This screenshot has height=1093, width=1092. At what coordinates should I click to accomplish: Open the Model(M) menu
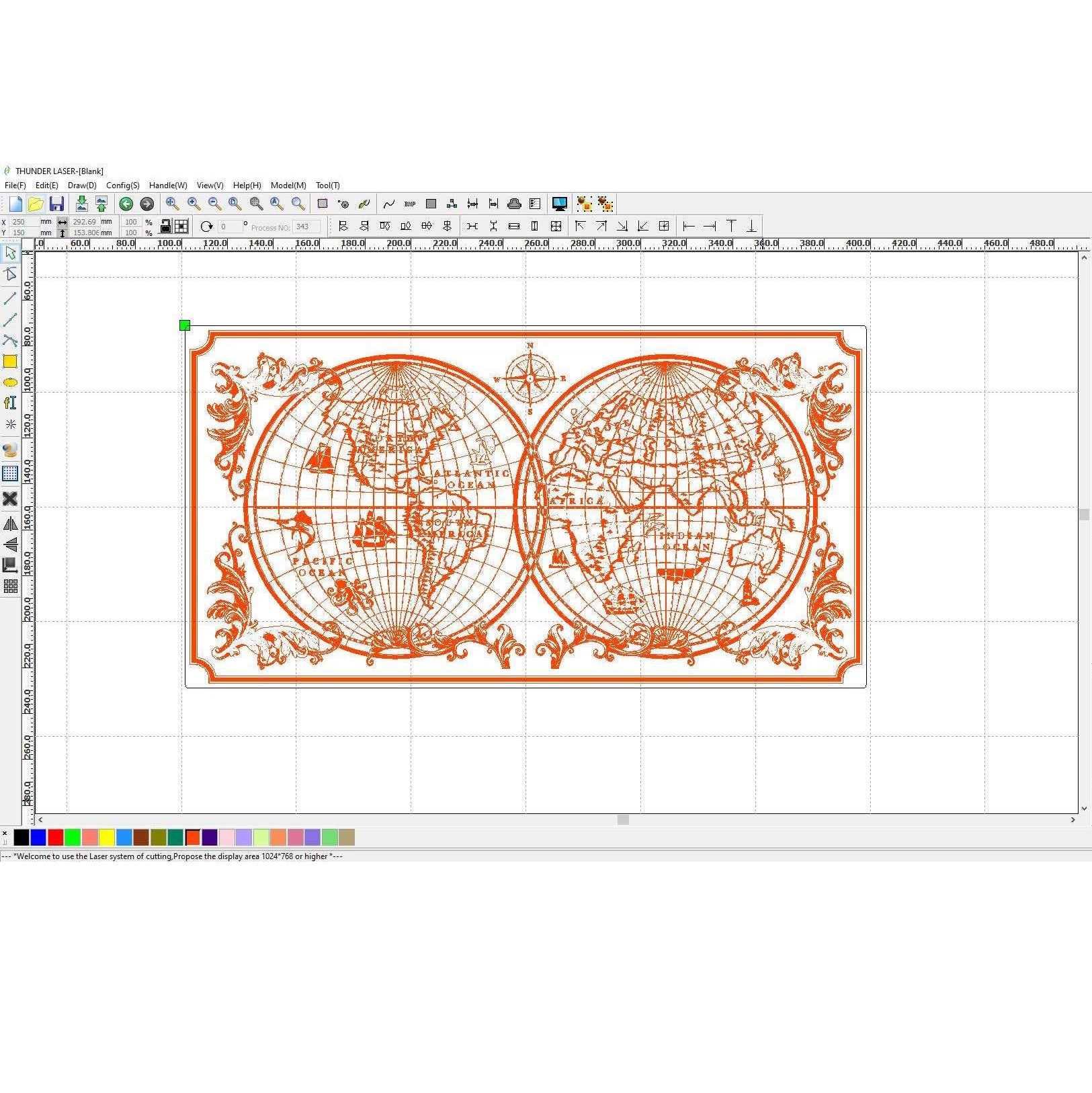pos(288,186)
